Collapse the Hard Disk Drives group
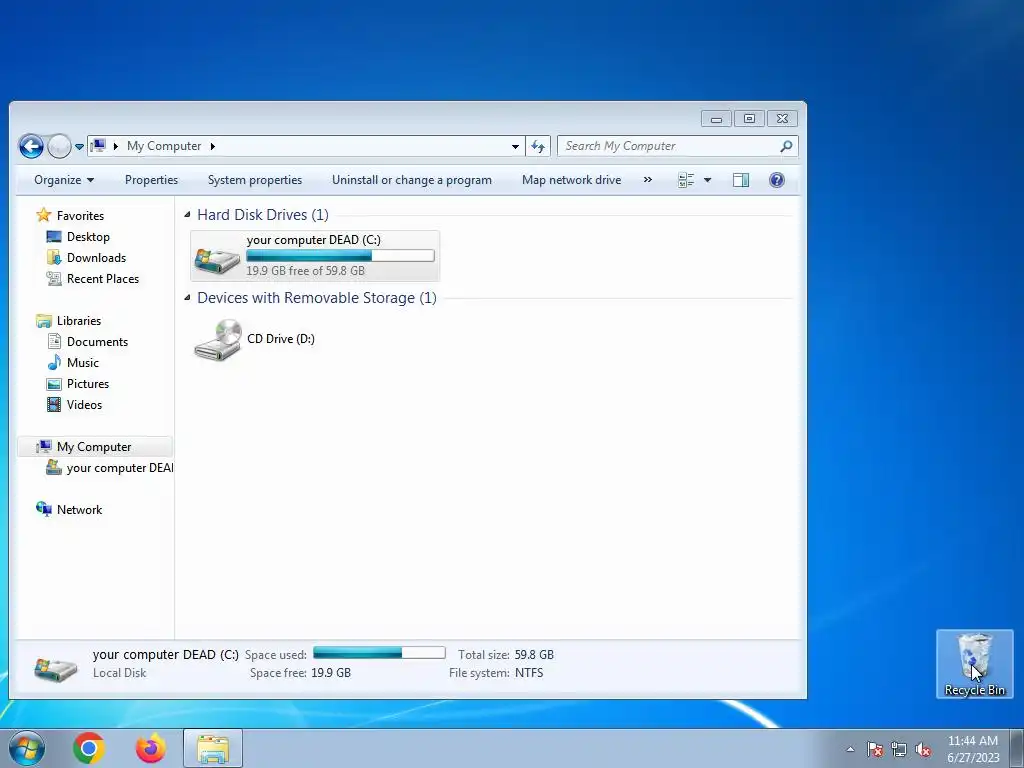 pyautogui.click(x=187, y=214)
